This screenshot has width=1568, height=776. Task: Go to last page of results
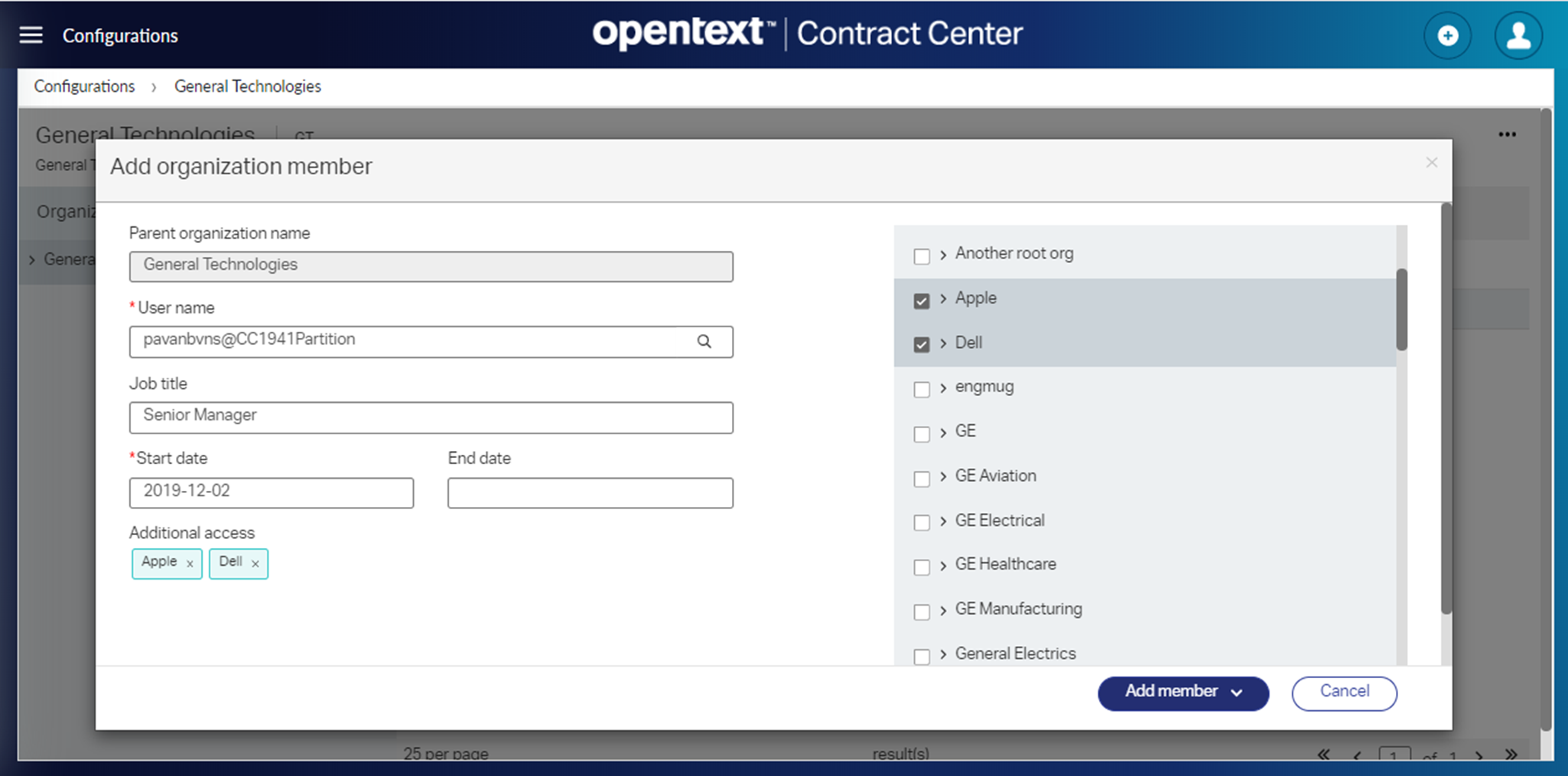click(x=1511, y=755)
